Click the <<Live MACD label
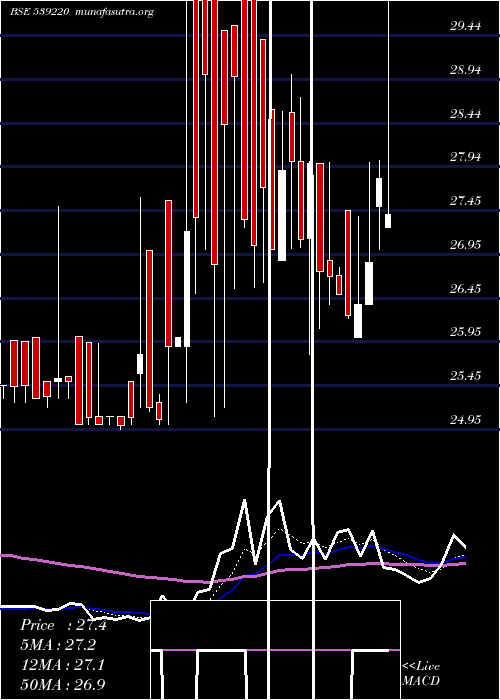This screenshot has height=700, width=500. point(421,673)
